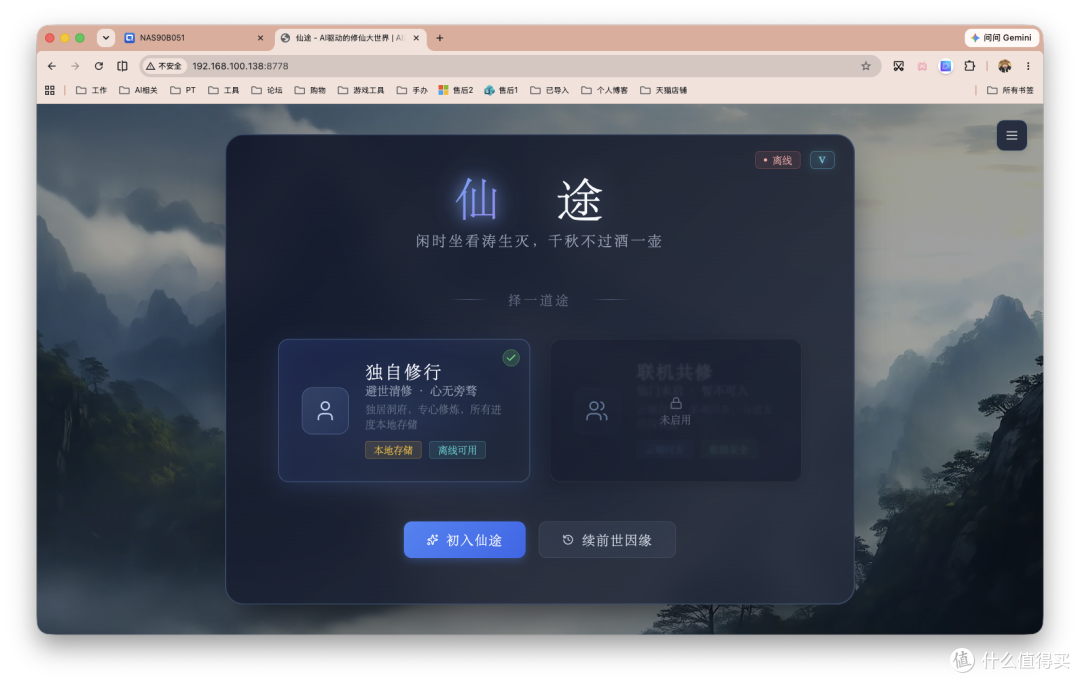Open the 工具 bookmark folder

tap(224, 90)
